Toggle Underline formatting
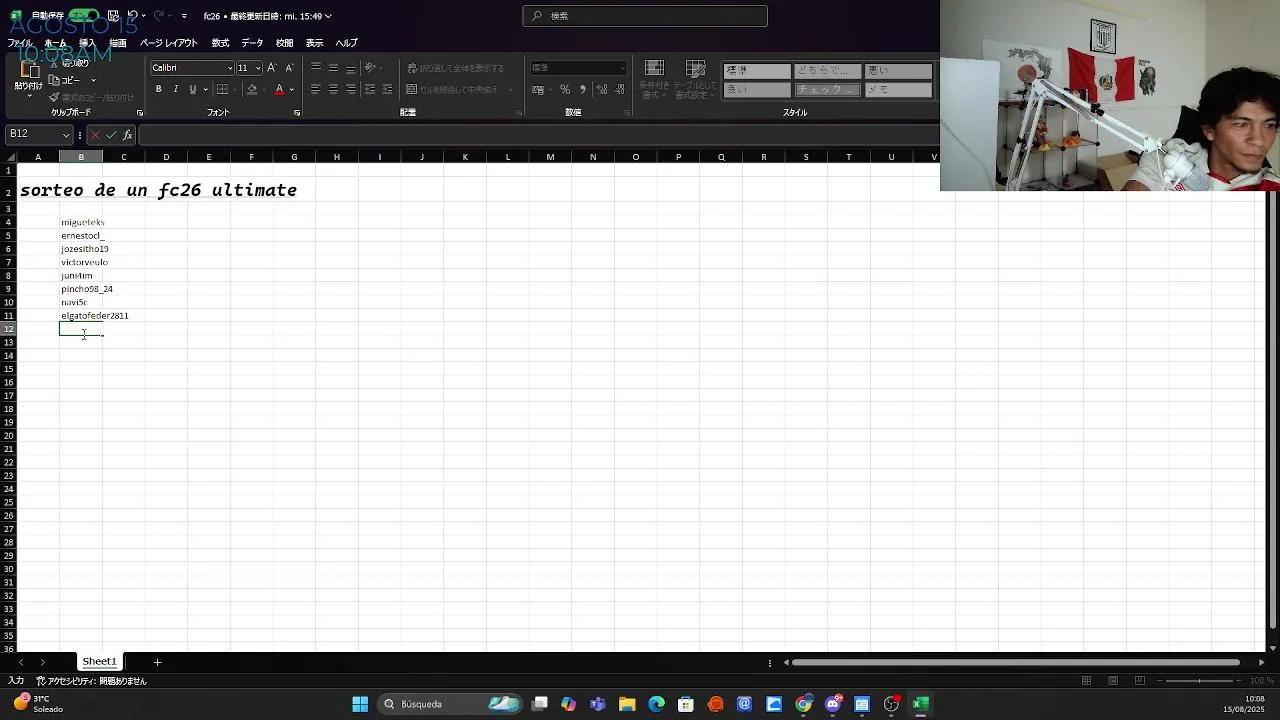Image resolution: width=1280 pixels, height=720 pixels. click(192, 89)
